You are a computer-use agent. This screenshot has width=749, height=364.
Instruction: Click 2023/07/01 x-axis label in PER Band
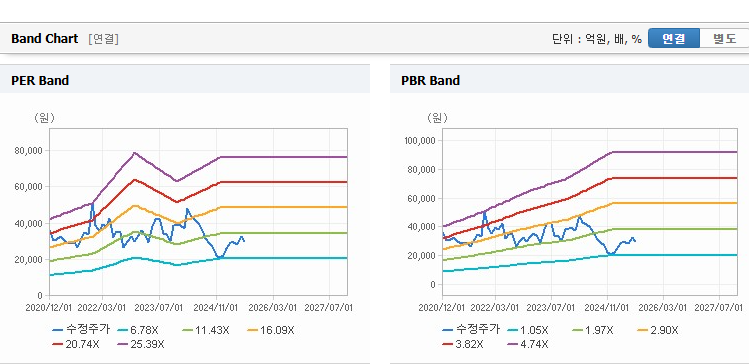click(x=160, y=308)
